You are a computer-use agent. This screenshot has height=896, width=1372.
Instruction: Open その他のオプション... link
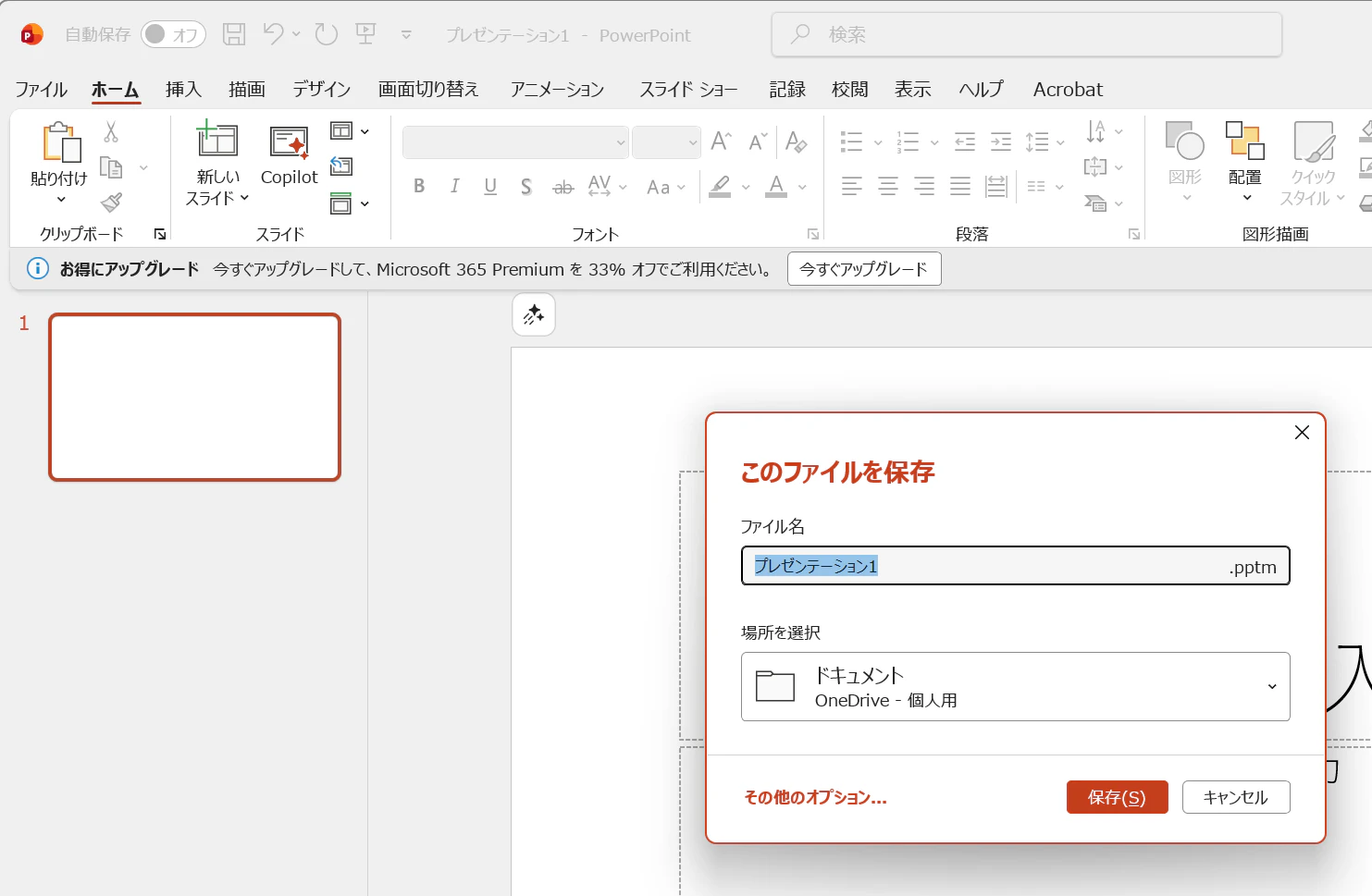pyautogui.click(x=816, y=797)
